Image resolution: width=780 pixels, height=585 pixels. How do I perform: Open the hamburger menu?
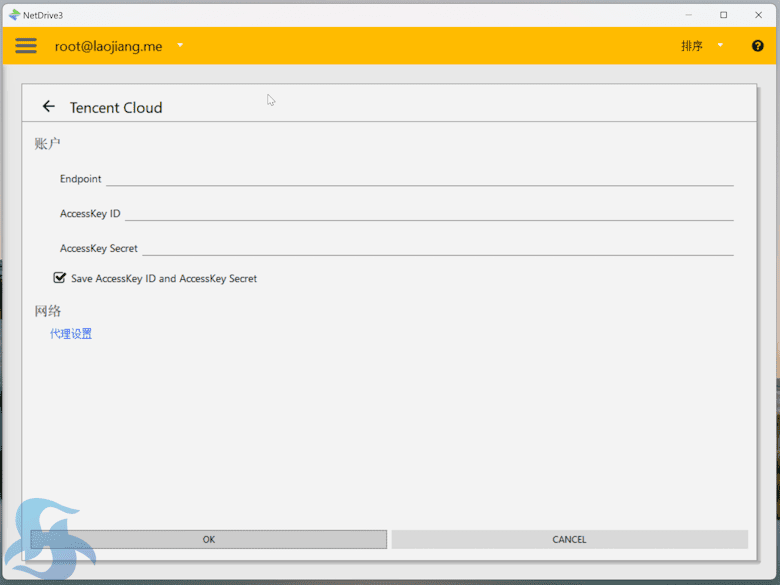(x=26, y=46)
